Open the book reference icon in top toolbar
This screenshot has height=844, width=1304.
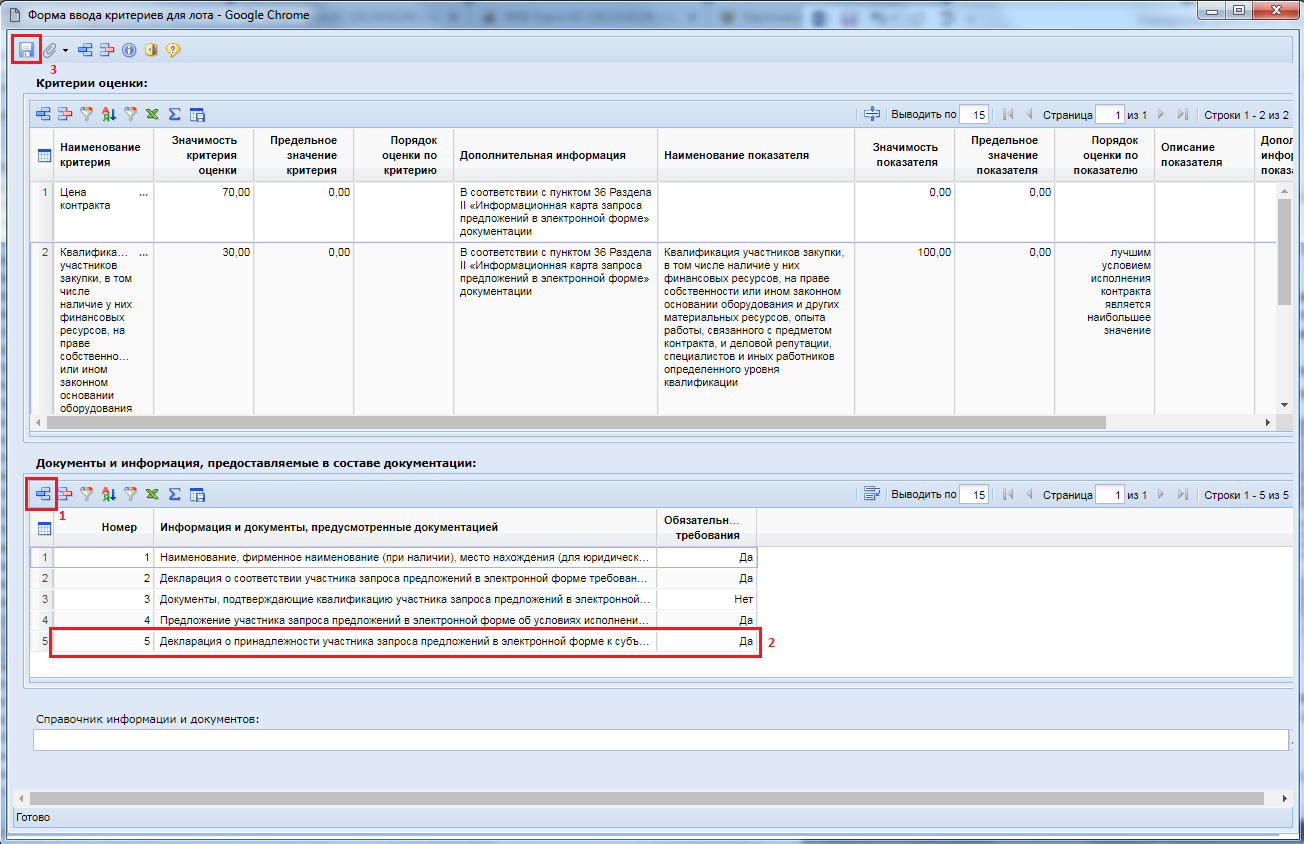click(151, 49)
